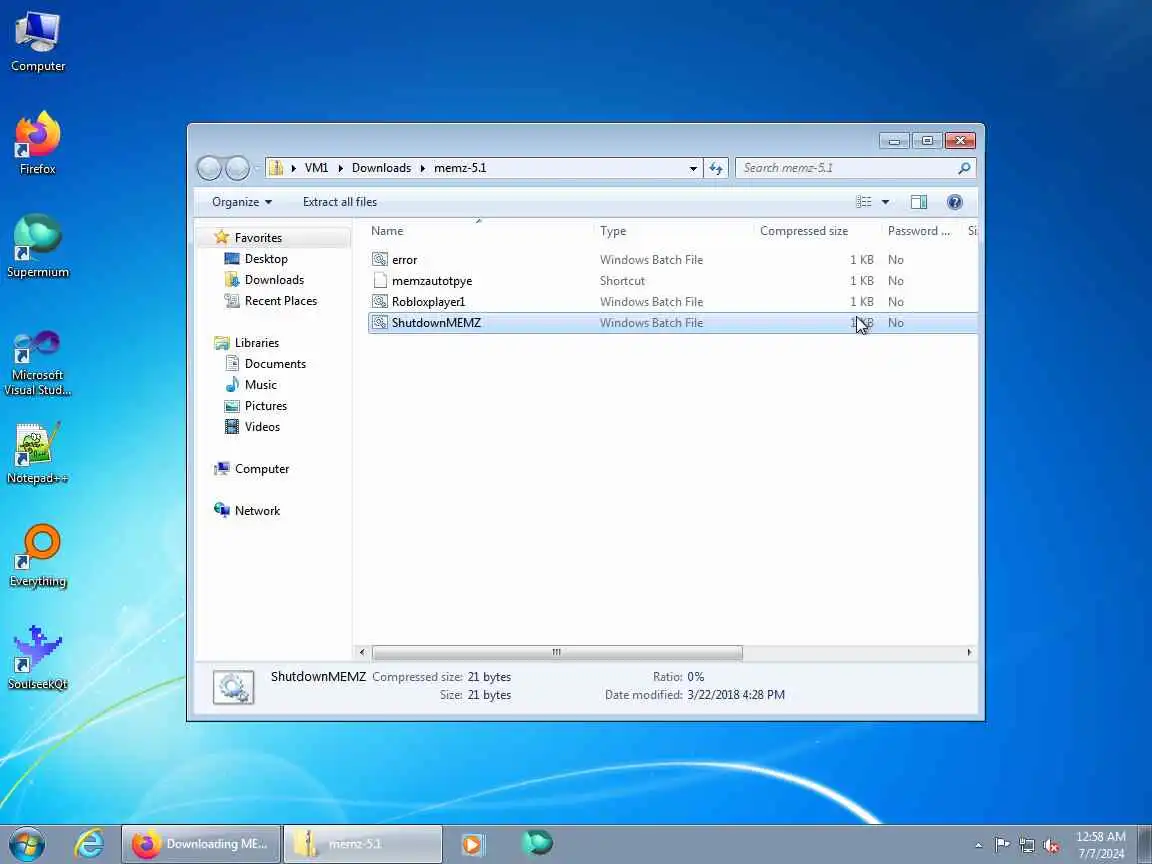Click the ShutdownMEMZ details pane file icon
The height and width of the screenshot is (864, 1152).
(x=234, y=687)
